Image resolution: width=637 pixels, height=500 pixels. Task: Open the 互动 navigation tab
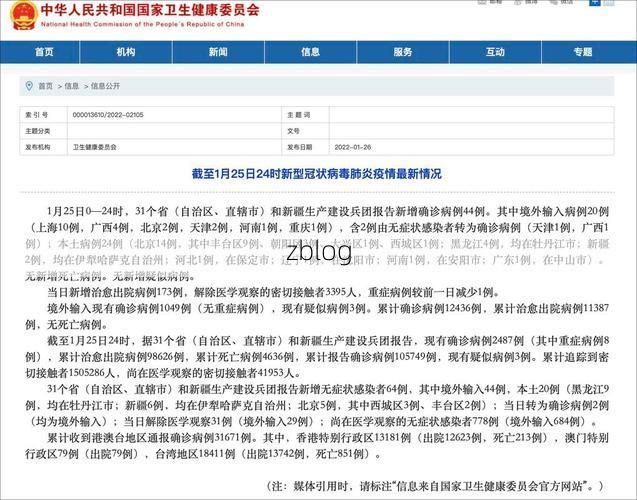click(497, 52)
